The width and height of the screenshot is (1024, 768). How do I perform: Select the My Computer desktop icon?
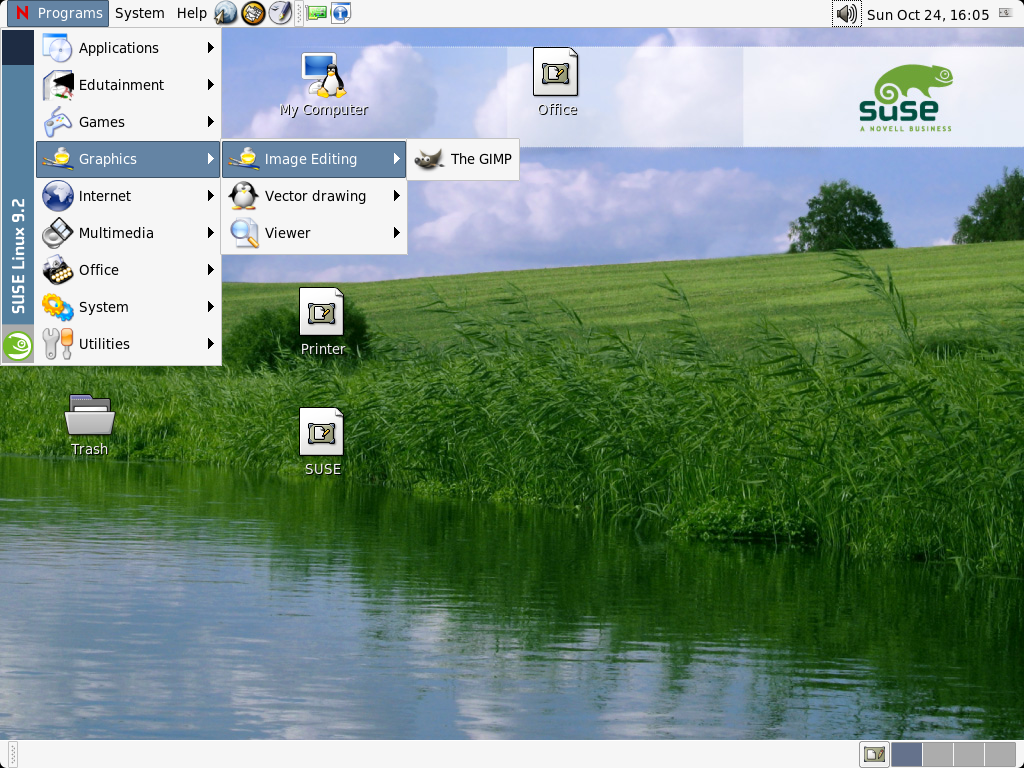tap(324, 85)
